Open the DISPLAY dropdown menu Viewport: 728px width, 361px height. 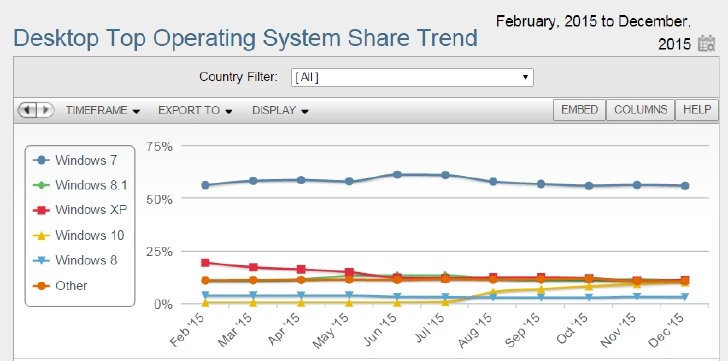280,110
